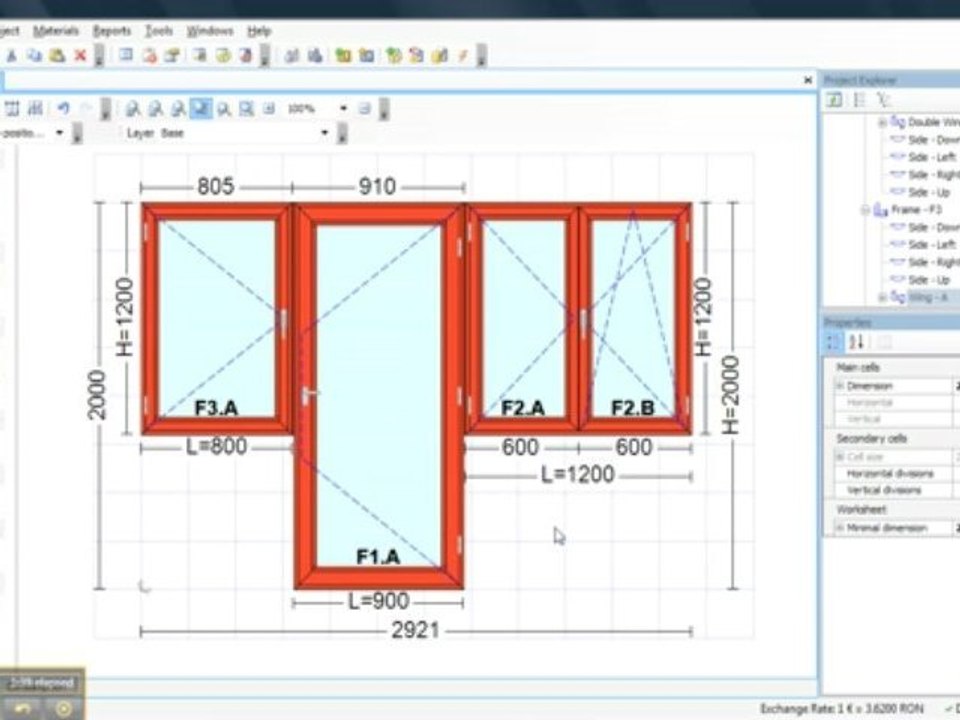Open the Tools menu

(159, 31)
